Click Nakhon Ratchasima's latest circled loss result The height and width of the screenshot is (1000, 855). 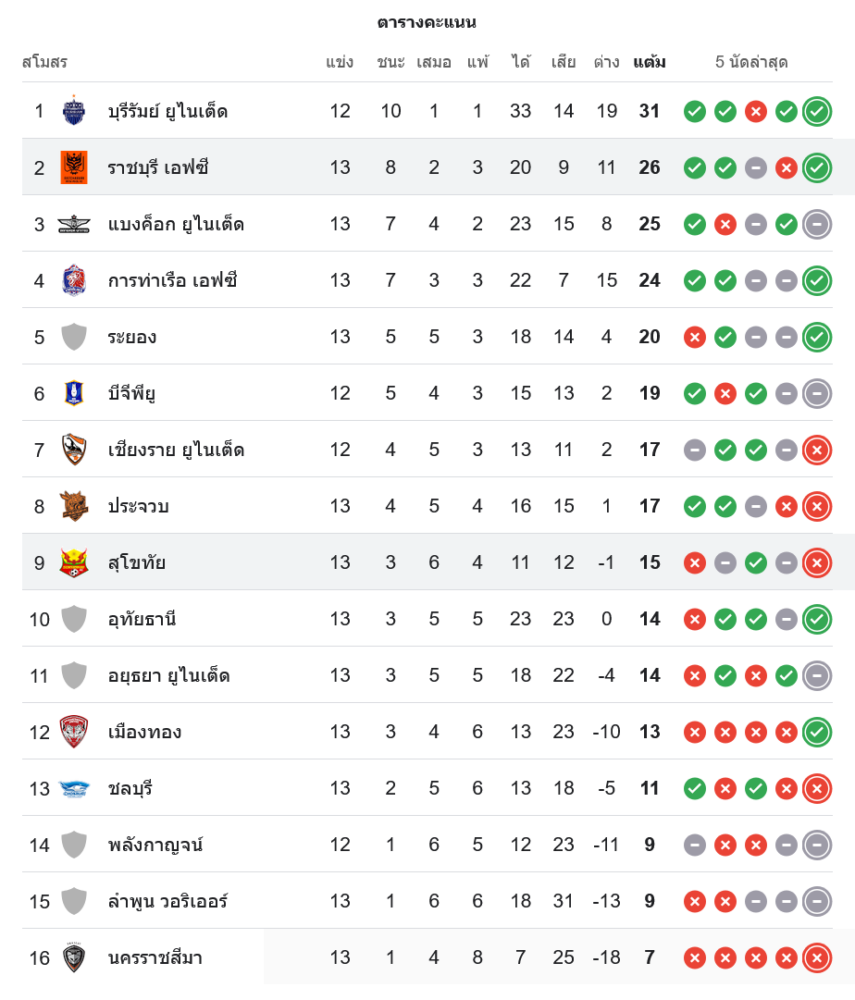tap(817, 958)
